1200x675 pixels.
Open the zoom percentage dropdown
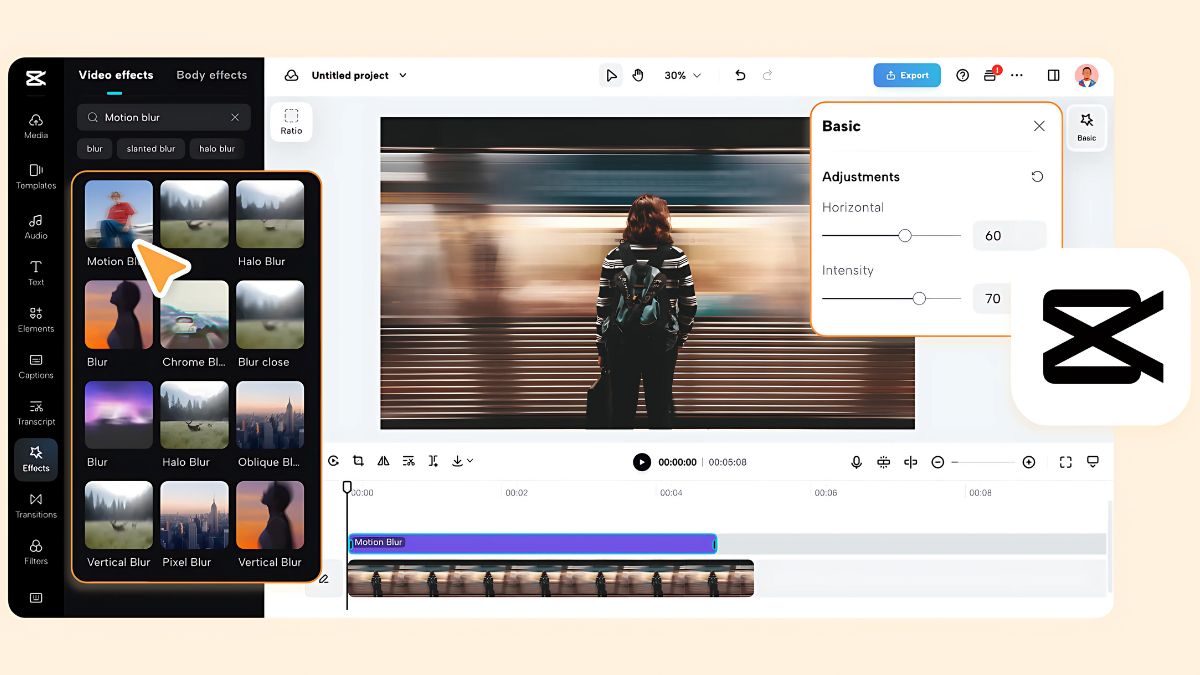[x=681, y=75]
